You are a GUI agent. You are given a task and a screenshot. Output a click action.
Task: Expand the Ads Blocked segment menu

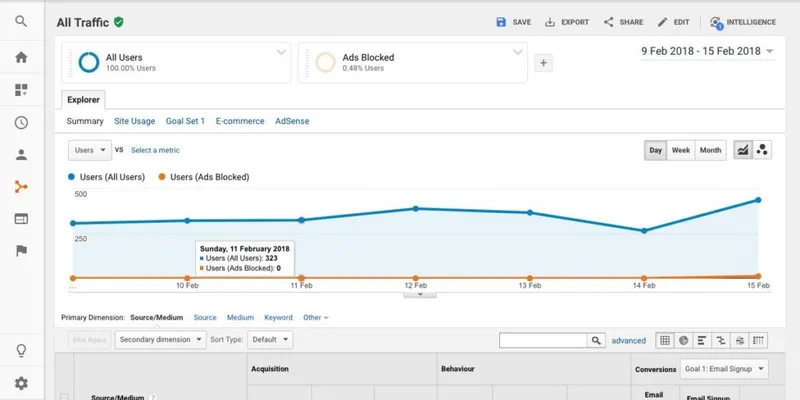tap(518, 53)
